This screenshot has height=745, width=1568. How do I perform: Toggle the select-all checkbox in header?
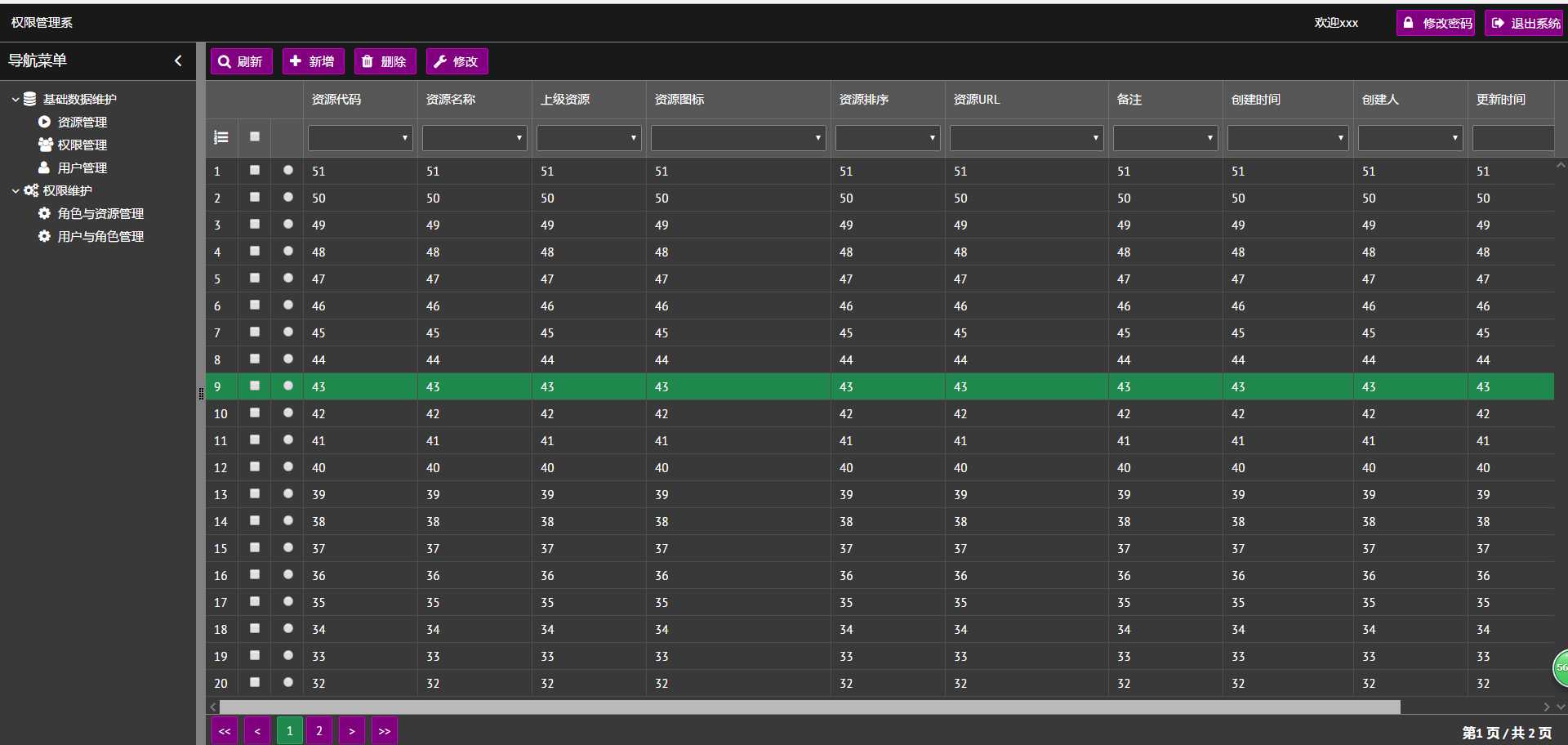tap(255, 137)
